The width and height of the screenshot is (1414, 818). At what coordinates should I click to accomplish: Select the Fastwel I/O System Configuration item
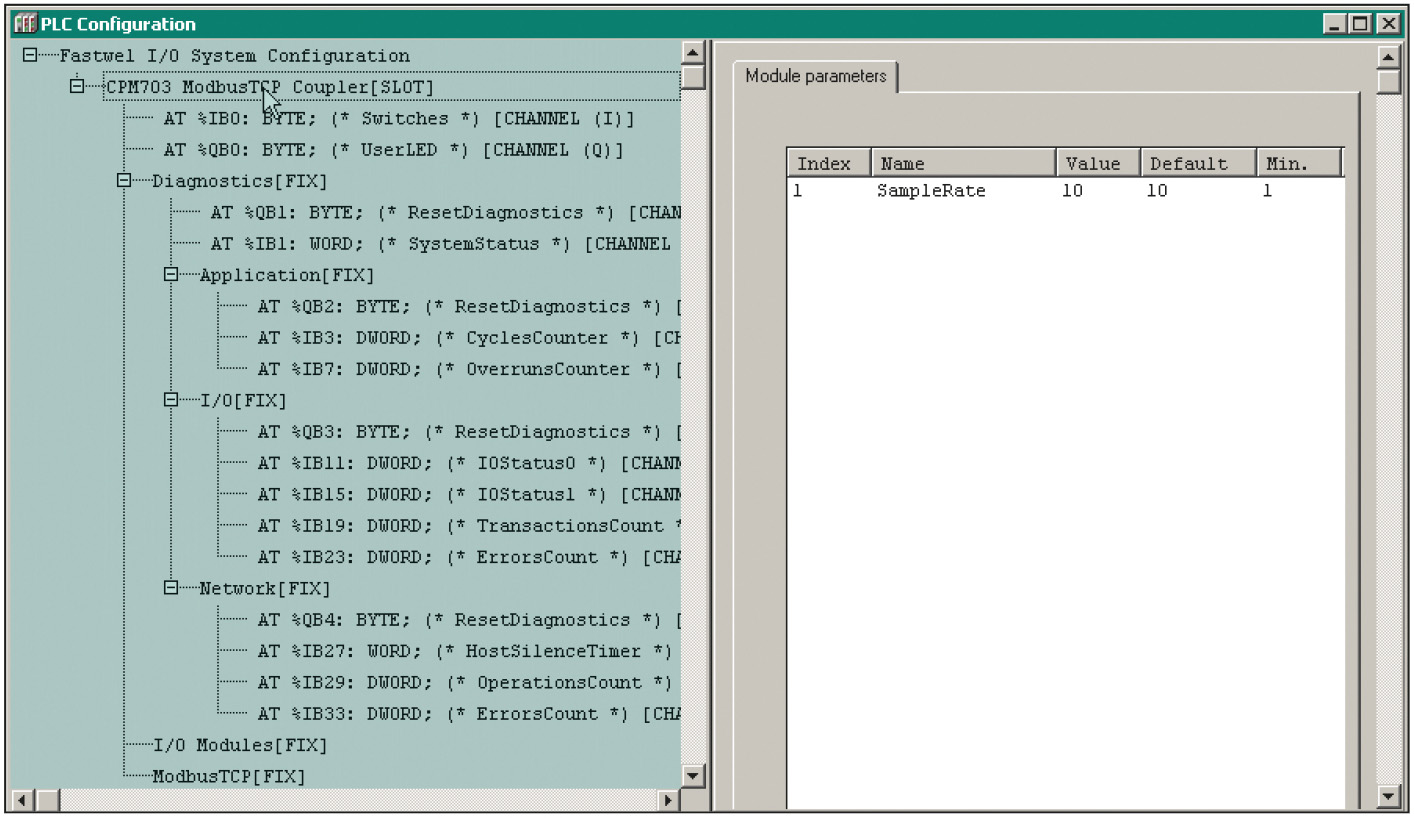(235, 56)
